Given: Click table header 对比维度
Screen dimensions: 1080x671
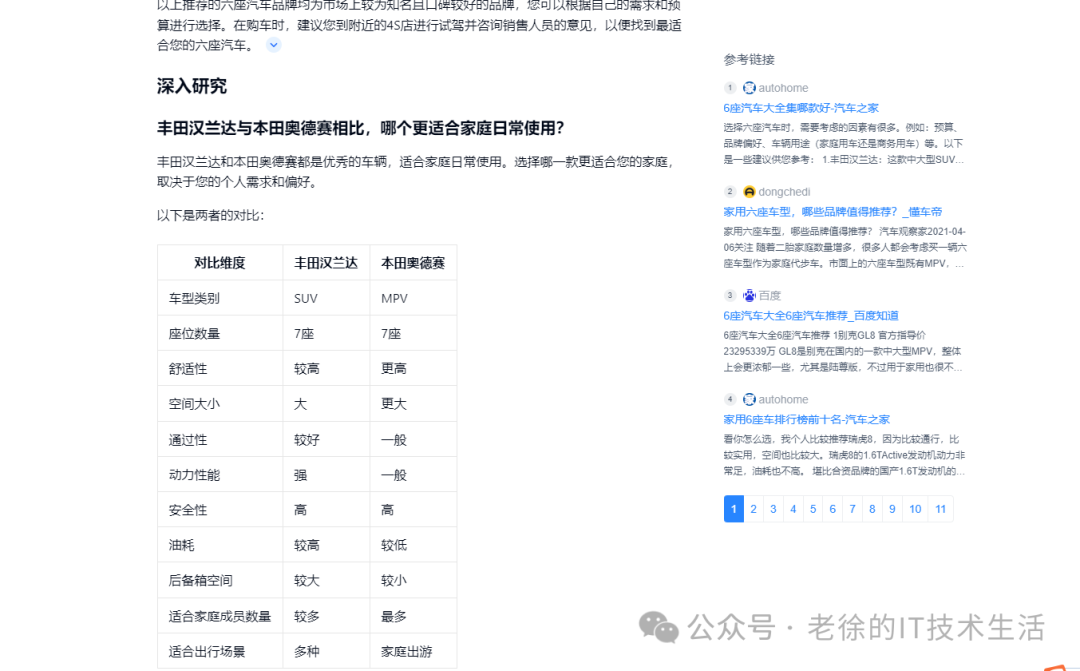Looking at the screenshot, I should [x=220, y=263].
